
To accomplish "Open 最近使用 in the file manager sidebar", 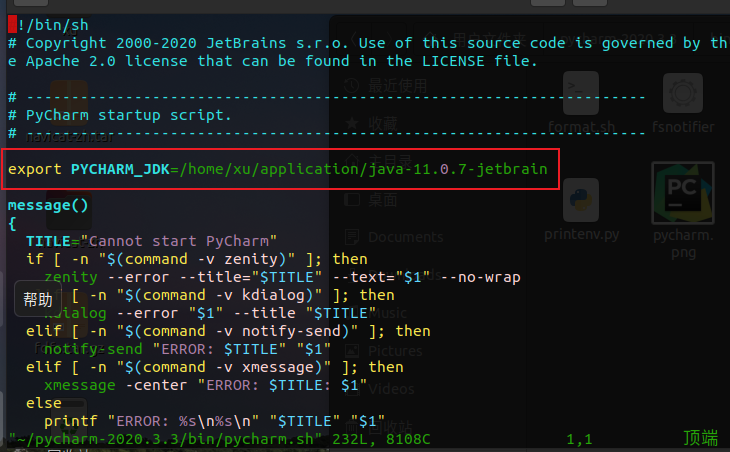I will click(397, 86).
